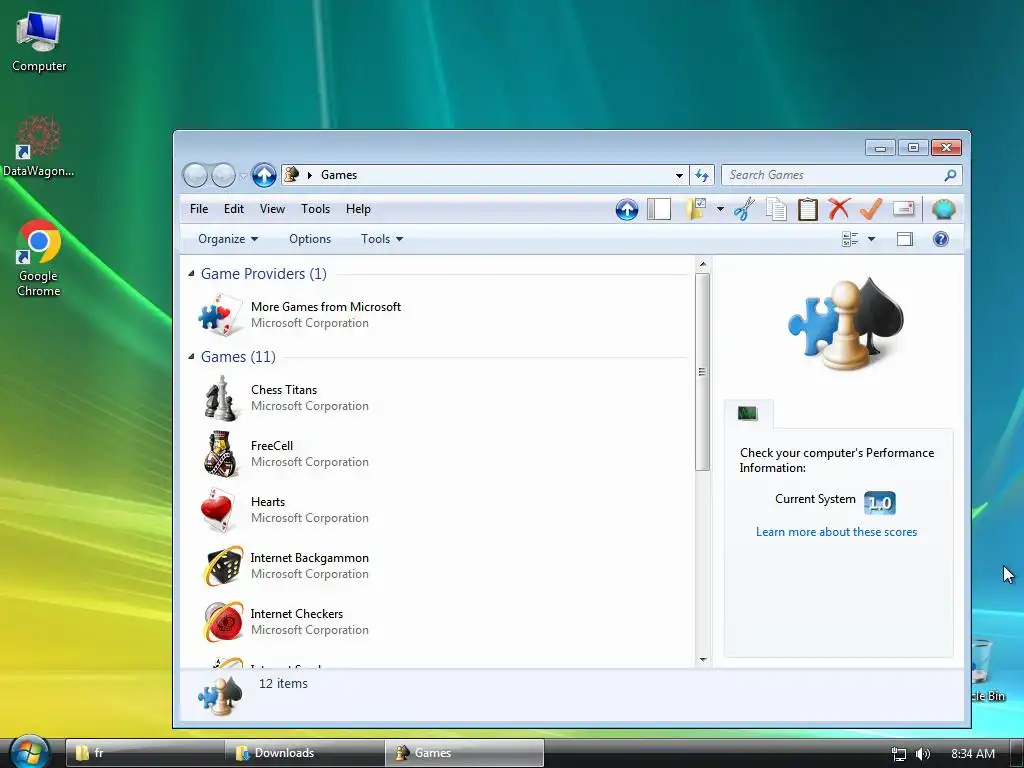Open the dropdown arrow beside folder options icon
1024x768 pixels.
(720, 209)
